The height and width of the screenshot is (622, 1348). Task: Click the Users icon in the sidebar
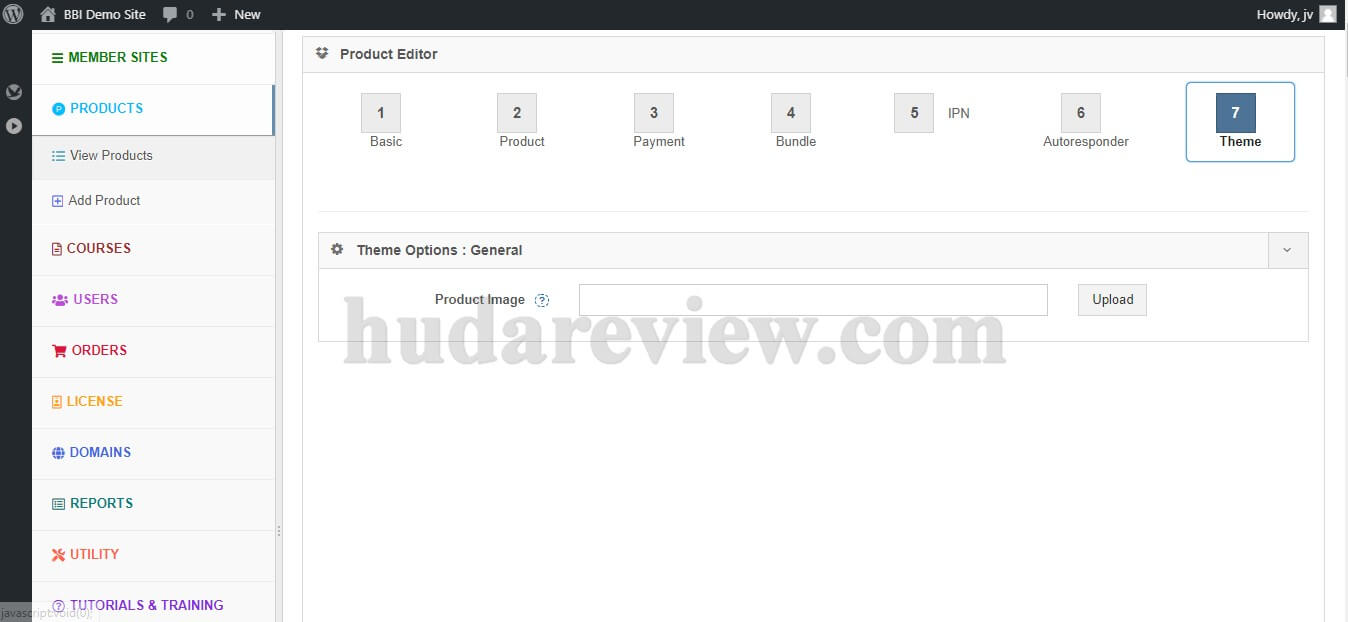click(x=58, y=299)
